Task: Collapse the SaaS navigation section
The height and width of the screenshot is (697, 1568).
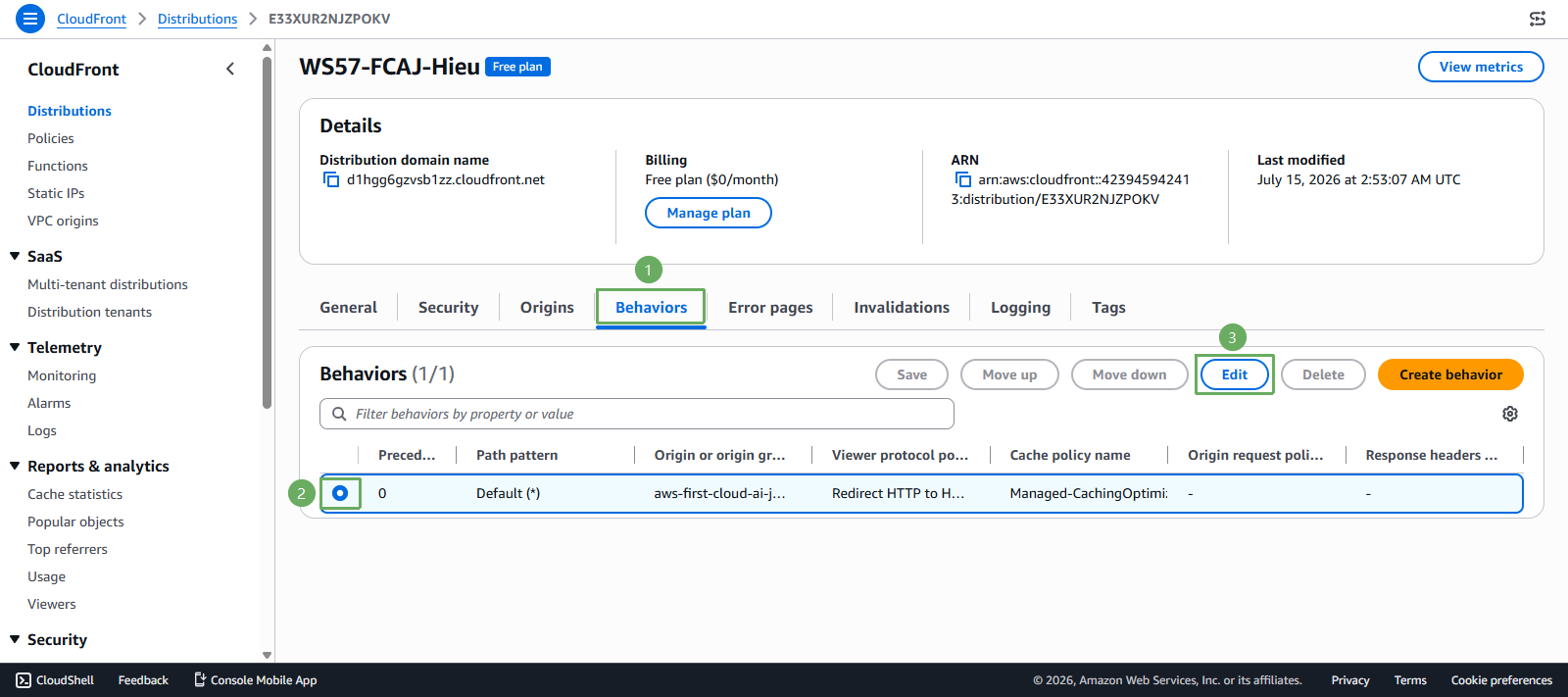Action: pos(15,256)
